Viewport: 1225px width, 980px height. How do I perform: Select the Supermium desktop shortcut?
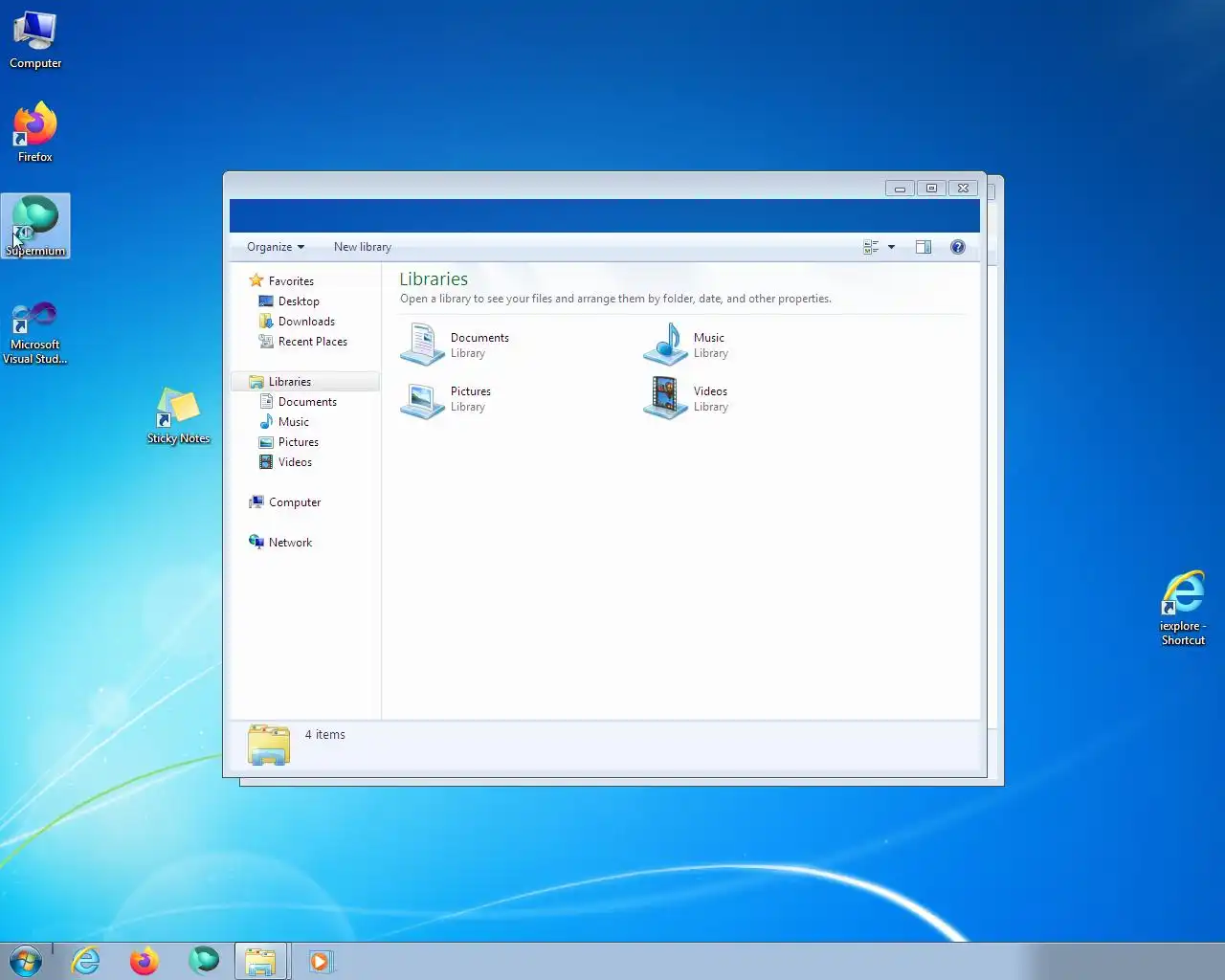[x=35, y=226]
